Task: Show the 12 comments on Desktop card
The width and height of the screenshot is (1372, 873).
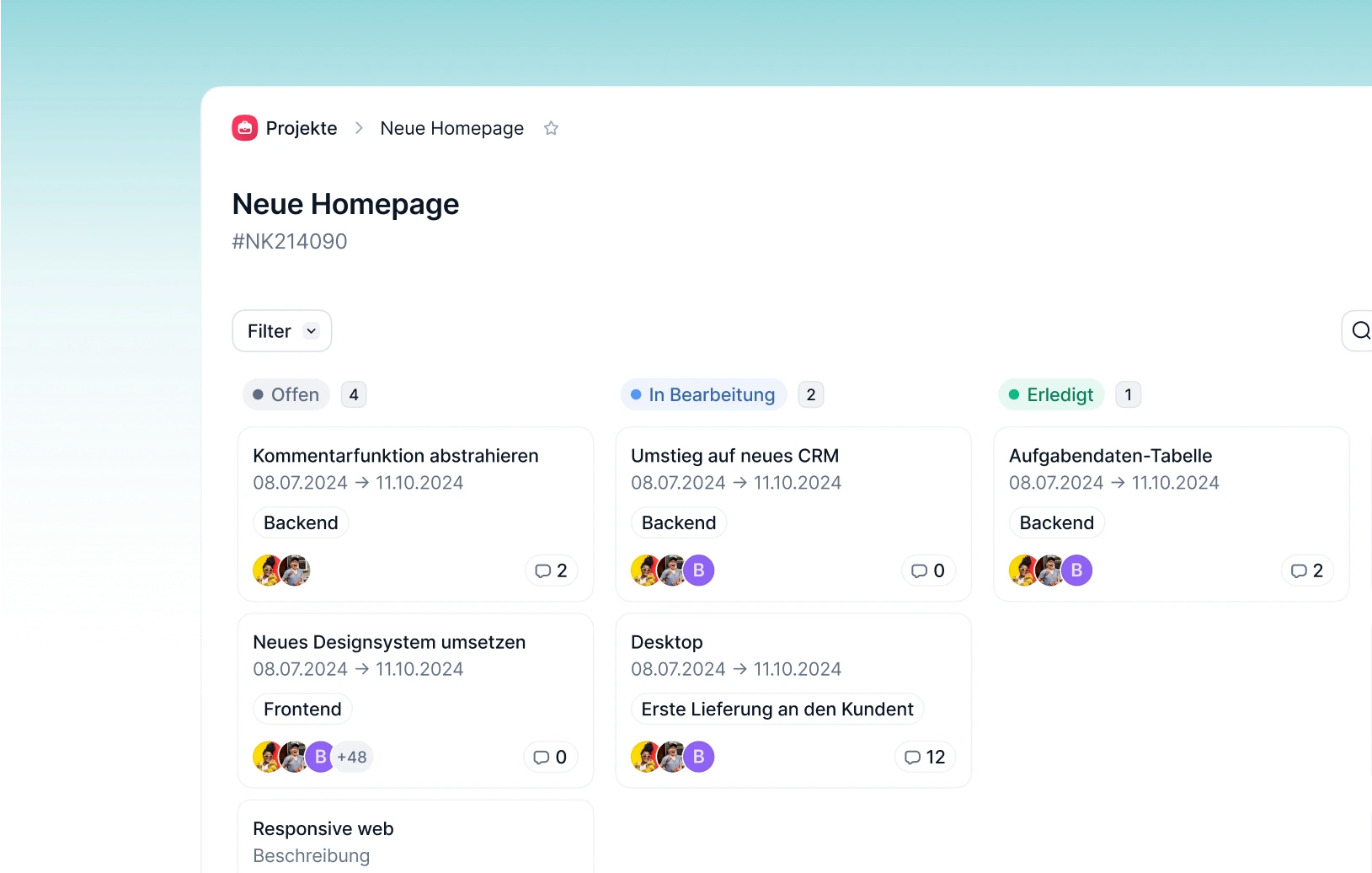Action: coord(925,757)
